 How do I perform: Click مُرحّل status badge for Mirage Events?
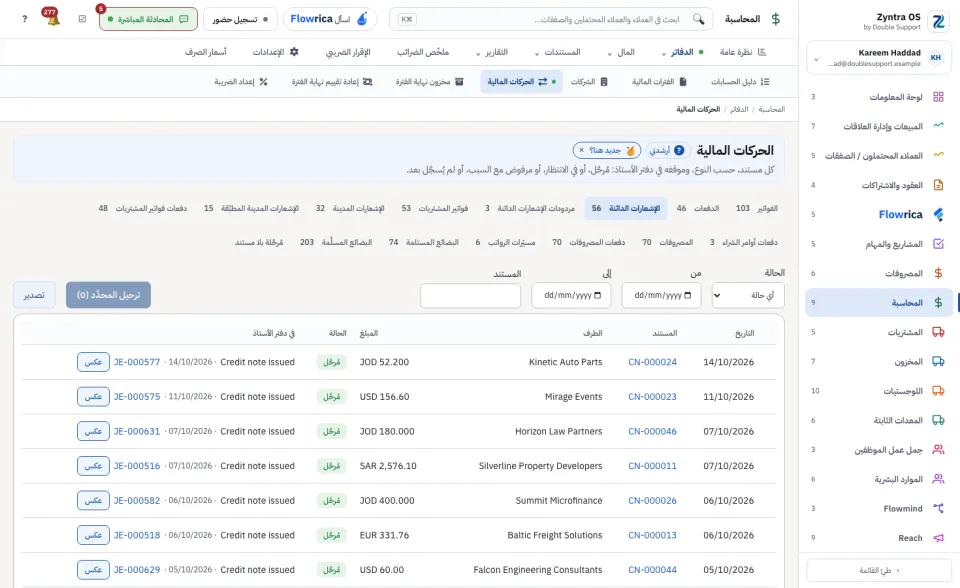(331, 397)
